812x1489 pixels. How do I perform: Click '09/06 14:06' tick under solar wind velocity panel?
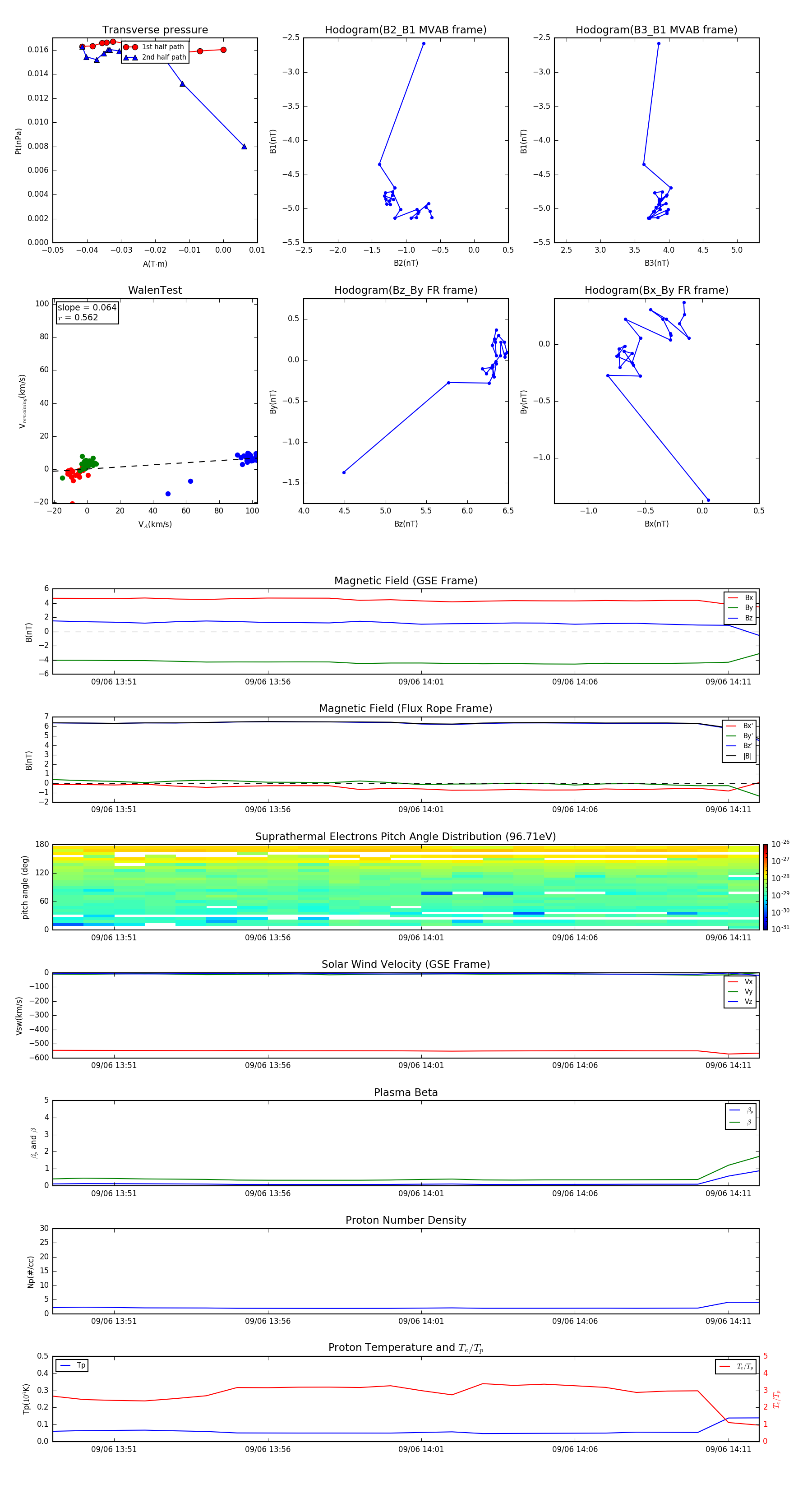tap(575, 1065)
